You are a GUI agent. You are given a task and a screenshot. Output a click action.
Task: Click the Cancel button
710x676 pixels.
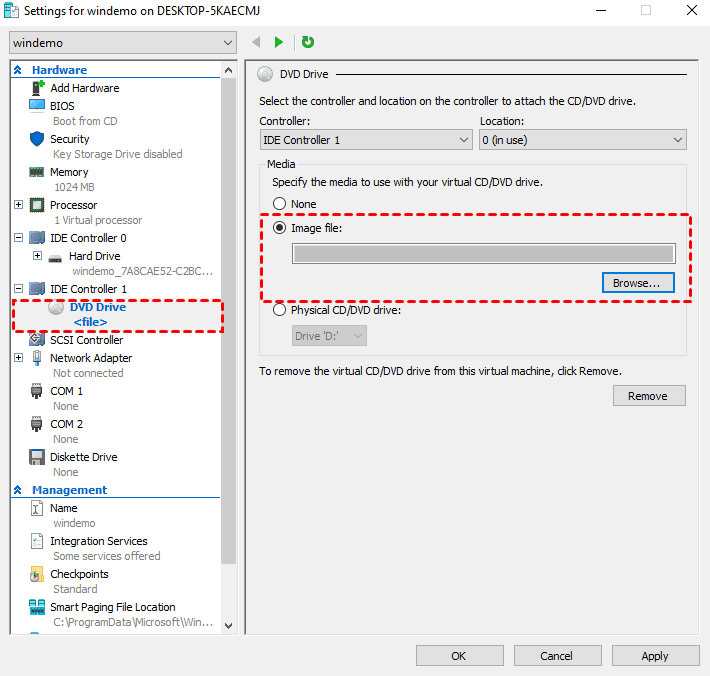tap(557, 656)
